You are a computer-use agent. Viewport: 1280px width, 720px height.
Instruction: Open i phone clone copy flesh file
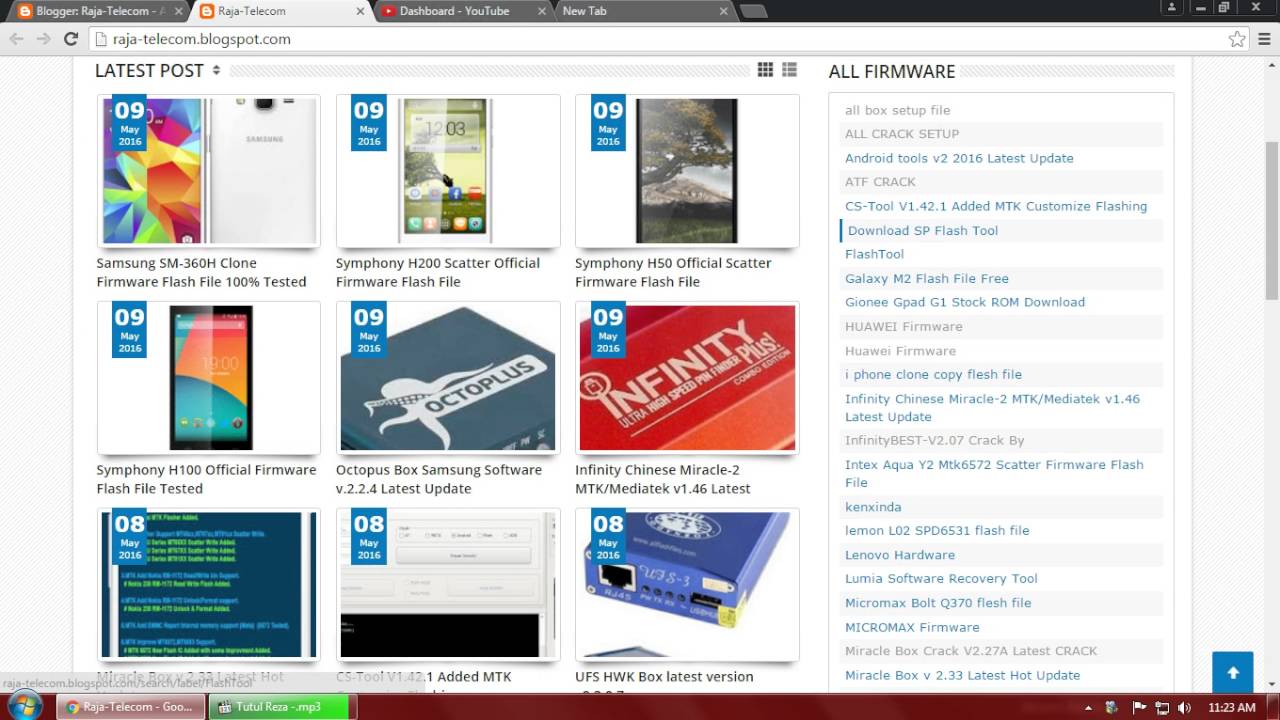pos(933,374)
